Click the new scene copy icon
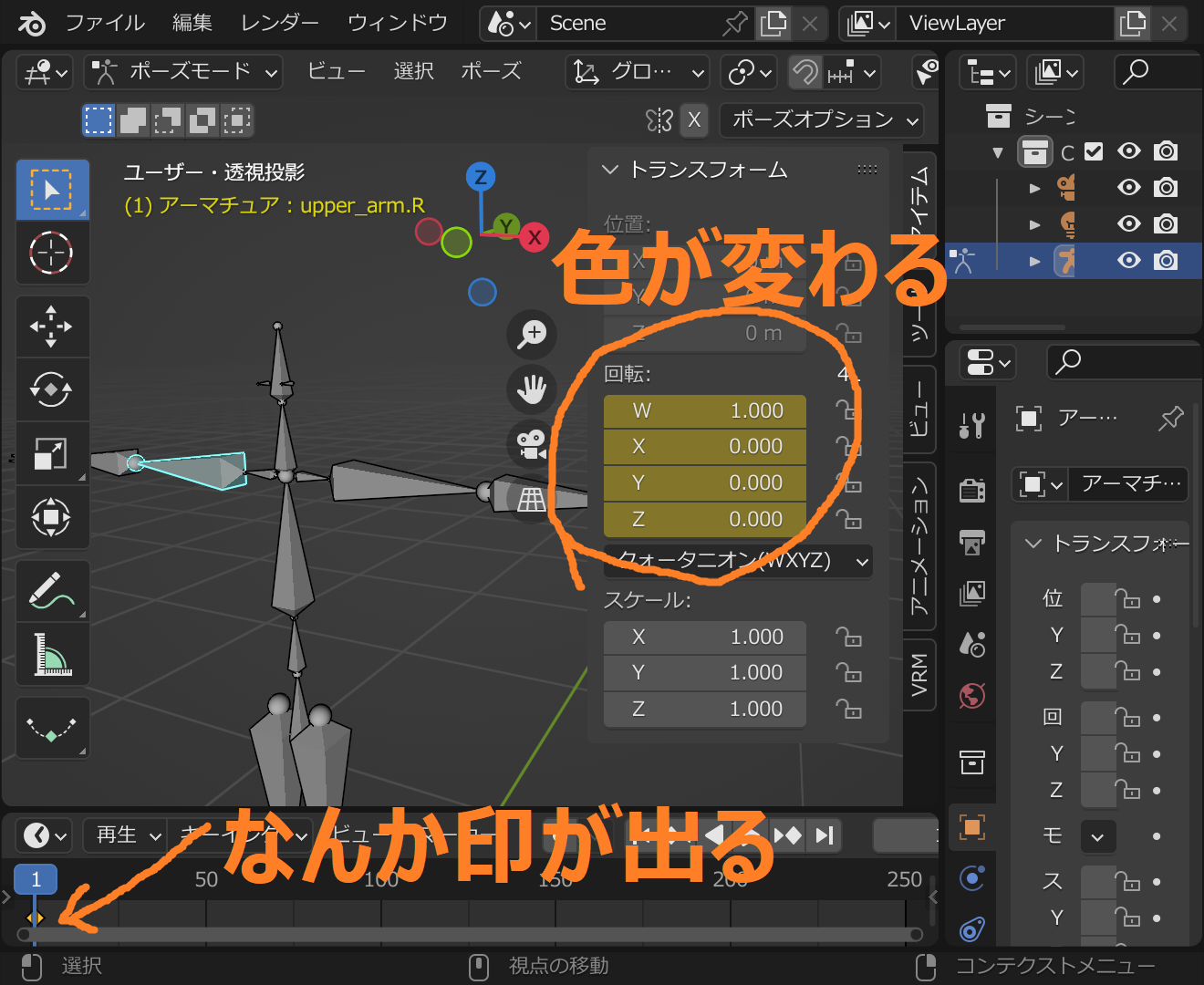This screenshot has width=1204, height=985. click(773, 24)
